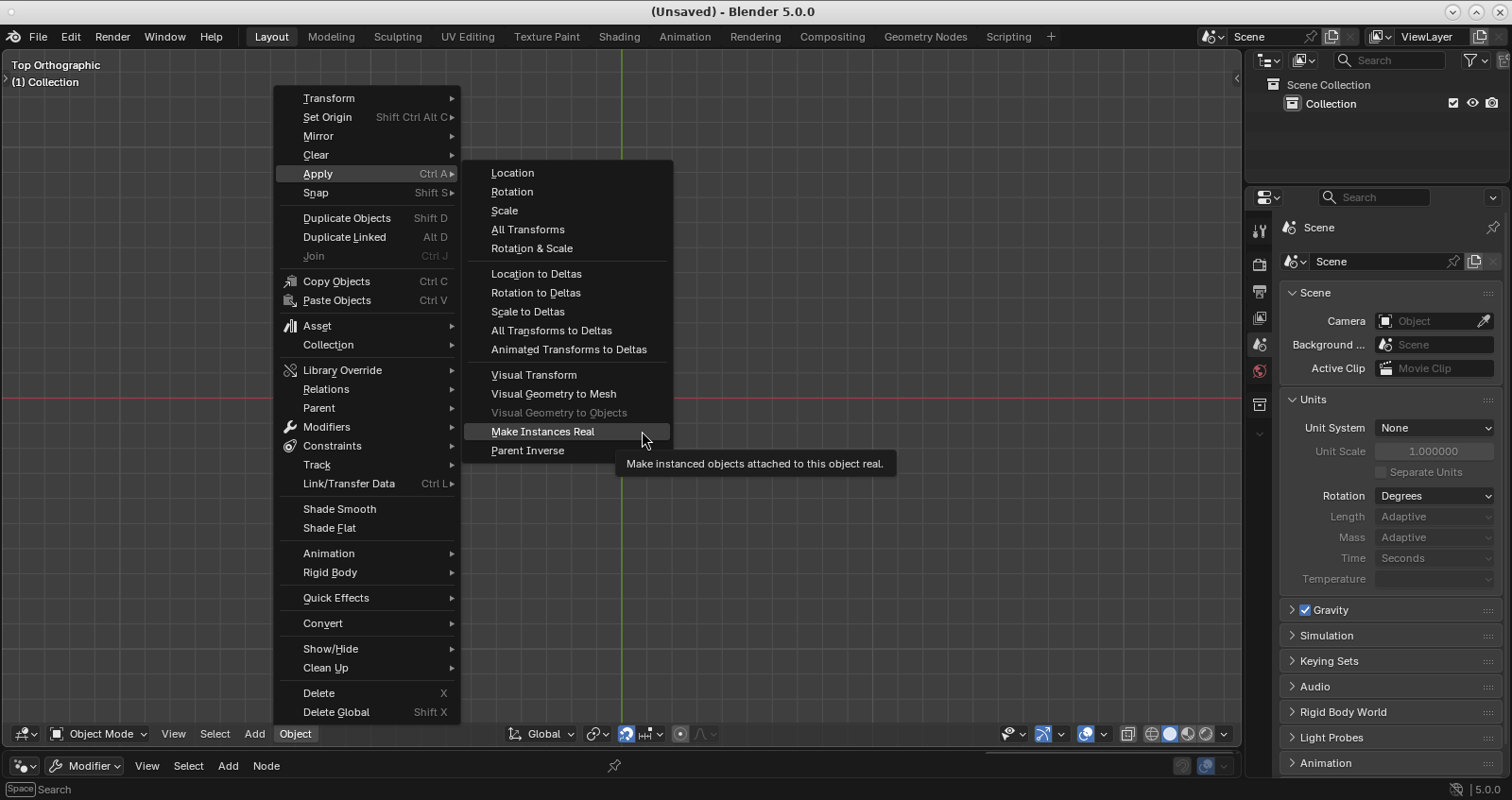Hide Collection in viewport with the eye icon
This screenshot has width=1512, height=800.
1472,104
